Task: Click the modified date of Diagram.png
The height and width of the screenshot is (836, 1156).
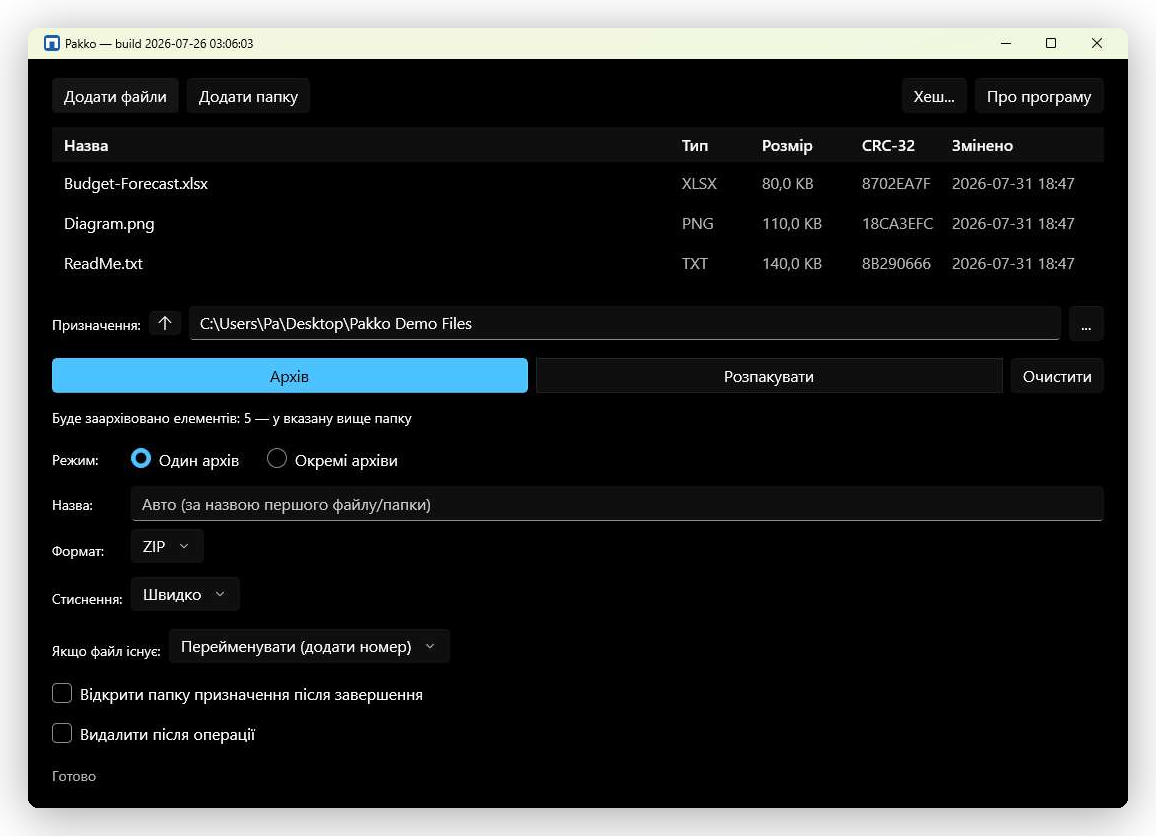Action: tap(1013, 223)
